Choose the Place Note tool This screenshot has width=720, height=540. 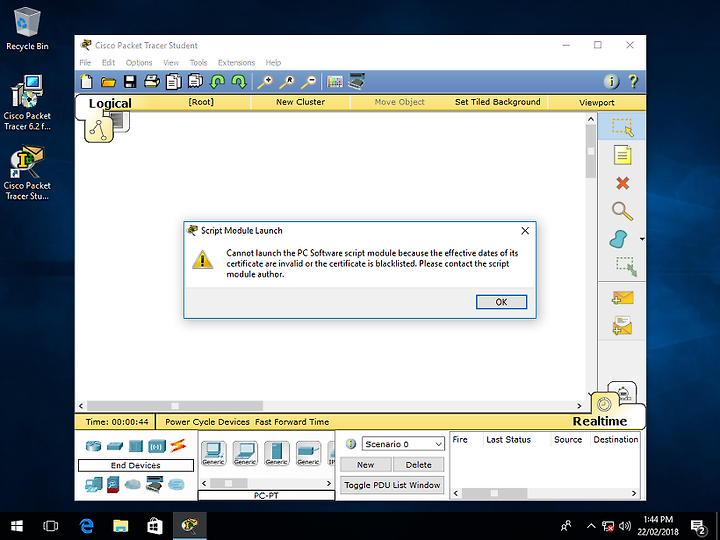point(622,155)
